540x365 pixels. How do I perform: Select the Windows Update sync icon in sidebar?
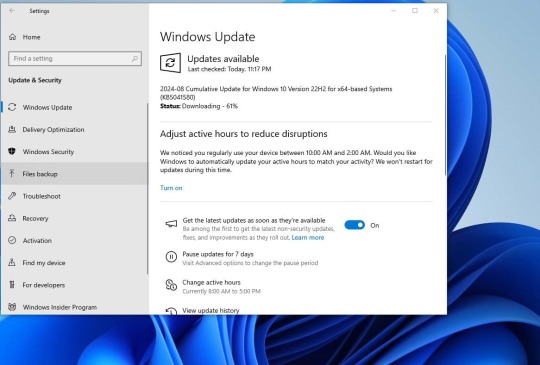[x=12, y=107]
